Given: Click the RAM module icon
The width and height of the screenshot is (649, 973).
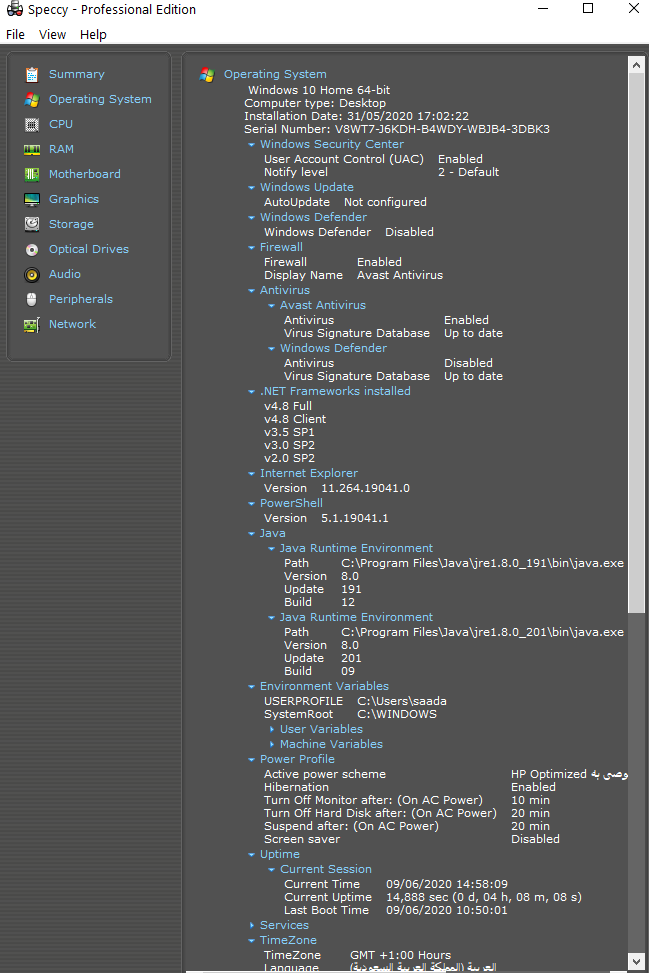Looking at the screenshot, I should (x=32, y=149).
